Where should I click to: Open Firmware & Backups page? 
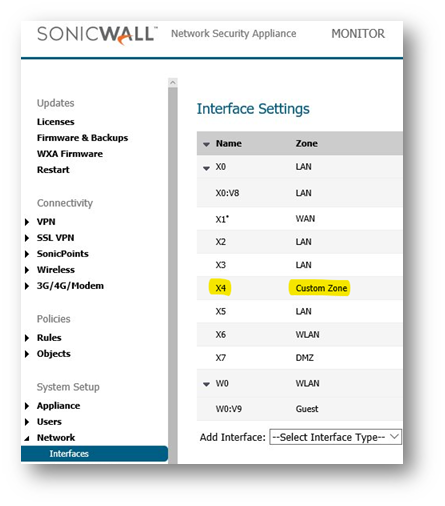pyautogui.click(x=82, y=138)
